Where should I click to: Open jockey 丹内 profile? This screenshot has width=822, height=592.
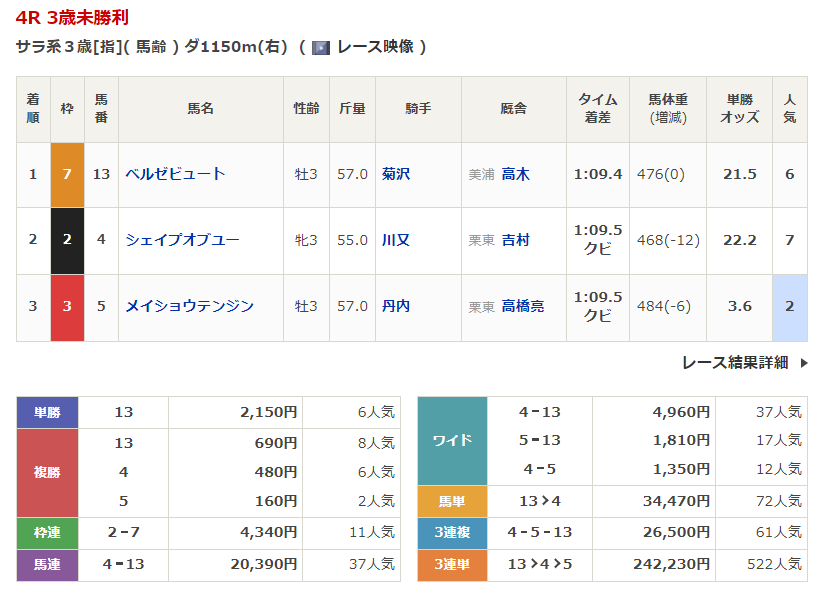tap(396, 306)
